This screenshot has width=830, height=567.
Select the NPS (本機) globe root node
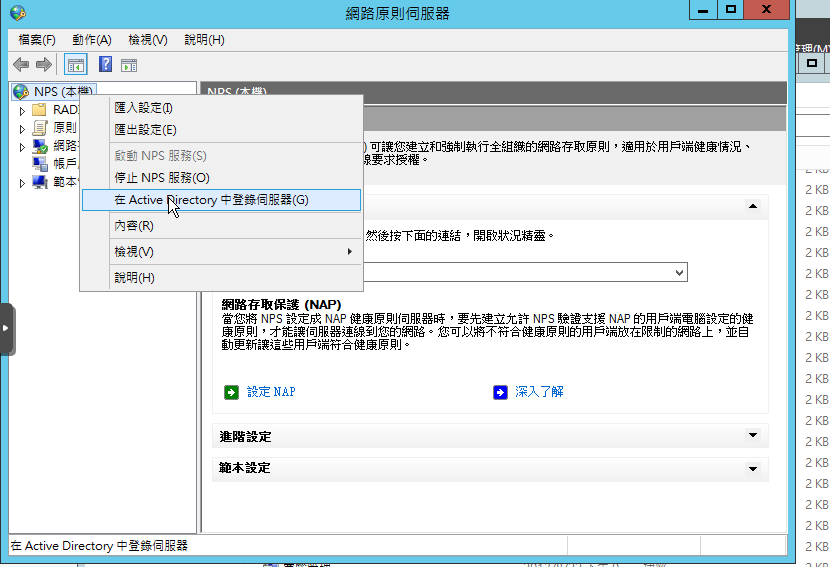21,92
